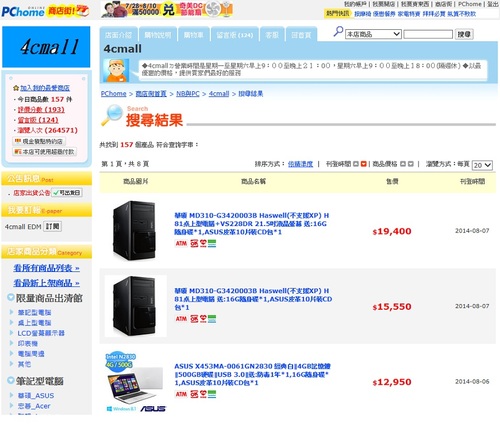Click ATM payment icon on first product
This screenshot has width=500, height=428.
181,244
